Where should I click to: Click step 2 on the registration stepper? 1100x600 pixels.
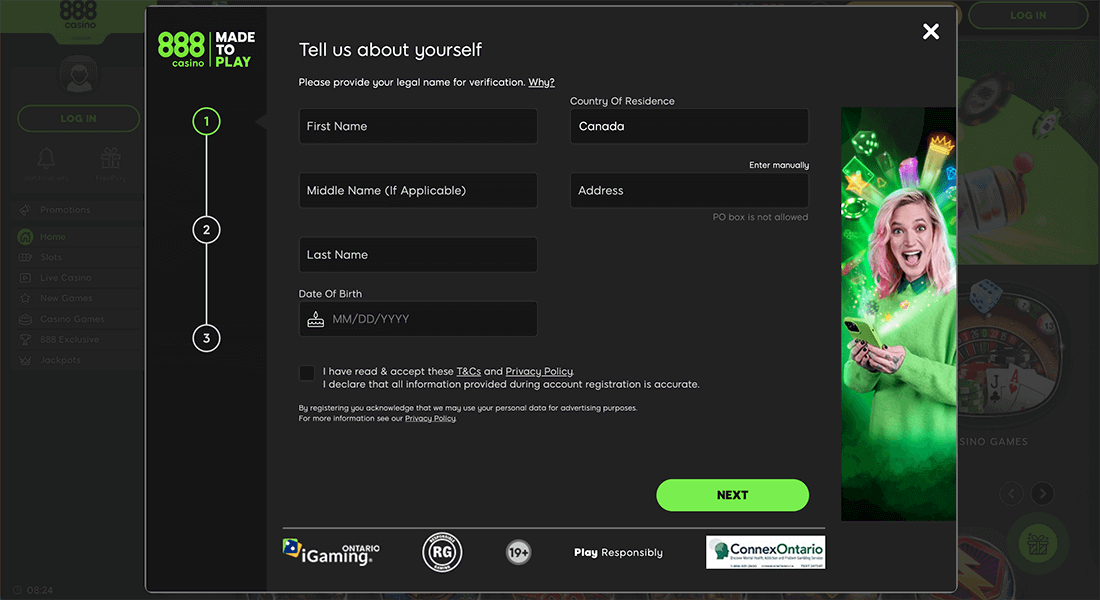[206, 229]
